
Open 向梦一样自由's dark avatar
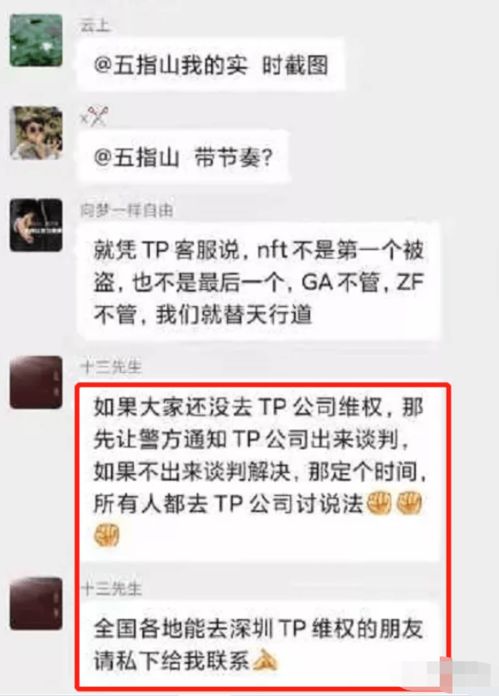pyautogui.click(x=36, y=225)
